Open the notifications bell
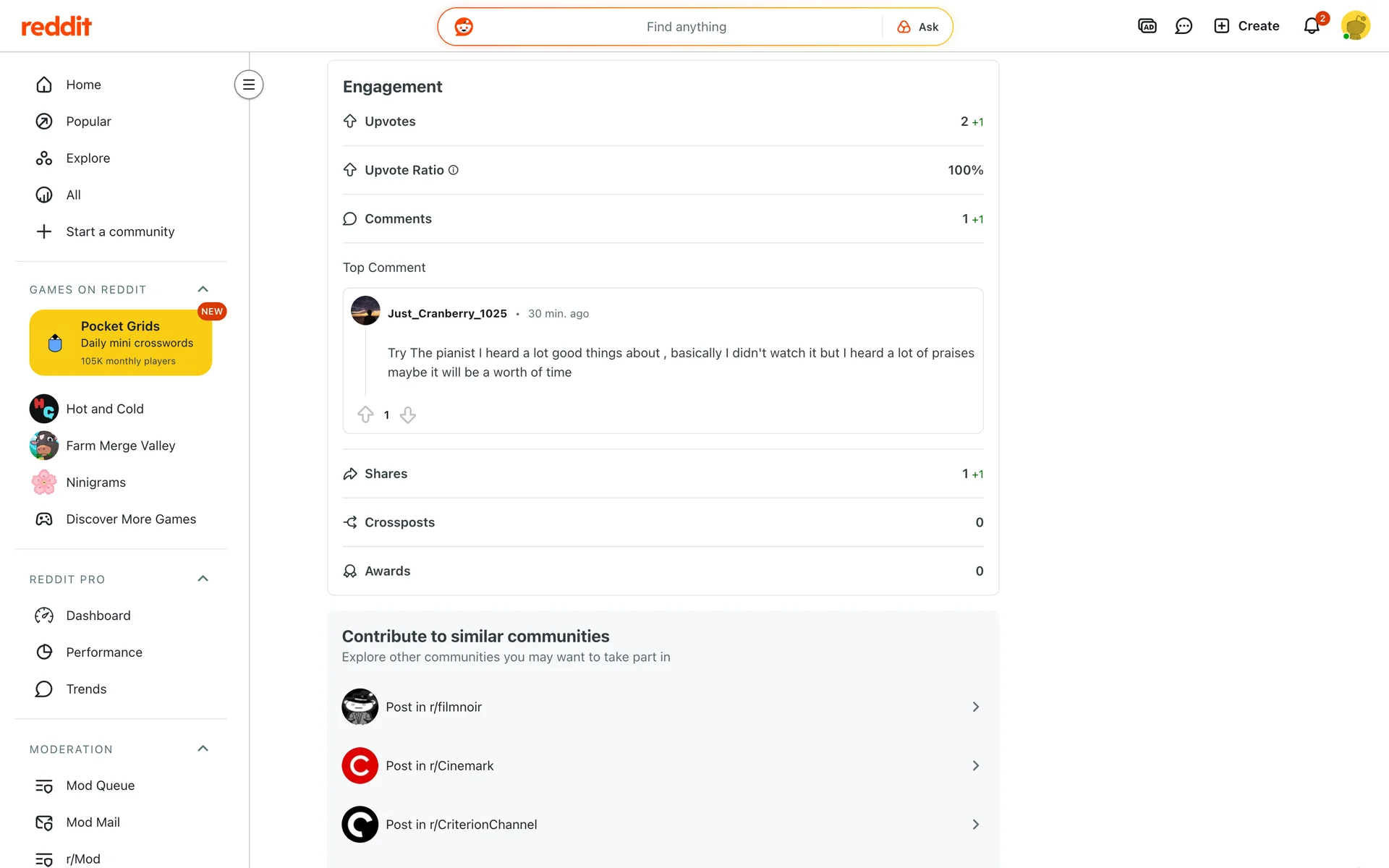Screen dimensions: 1389x868 1311,26
